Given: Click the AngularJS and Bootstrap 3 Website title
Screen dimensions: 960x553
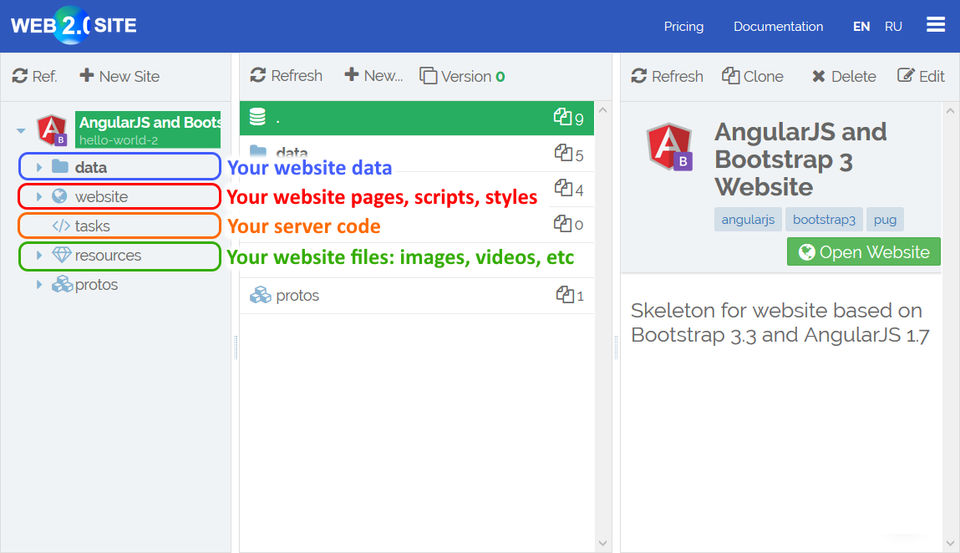Looking at the screenshot, I should tap(800, 159).
